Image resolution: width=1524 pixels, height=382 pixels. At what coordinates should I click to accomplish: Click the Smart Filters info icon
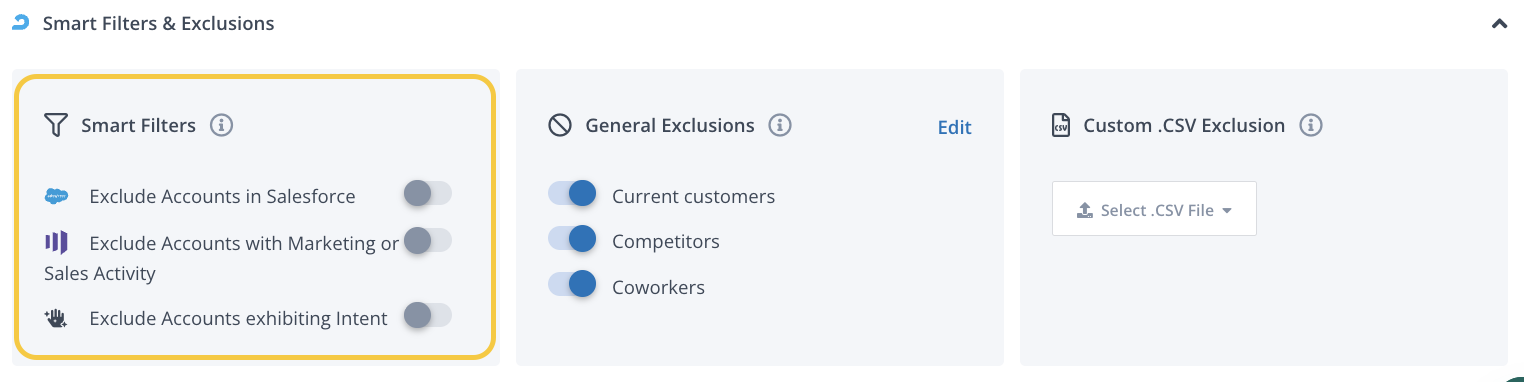(x=222, y=125)
